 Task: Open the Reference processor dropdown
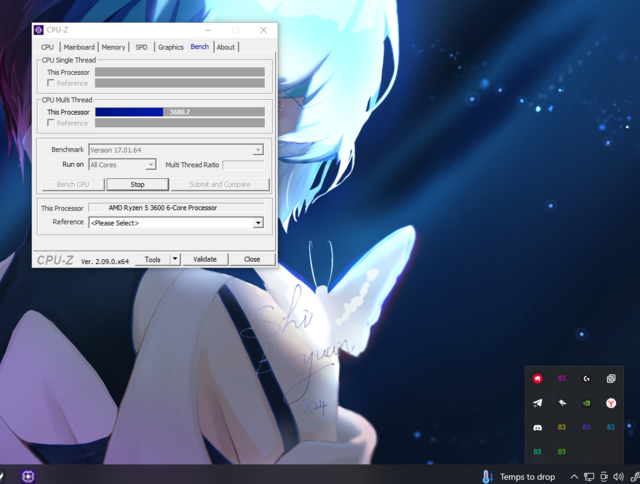(x=257, y=223)
